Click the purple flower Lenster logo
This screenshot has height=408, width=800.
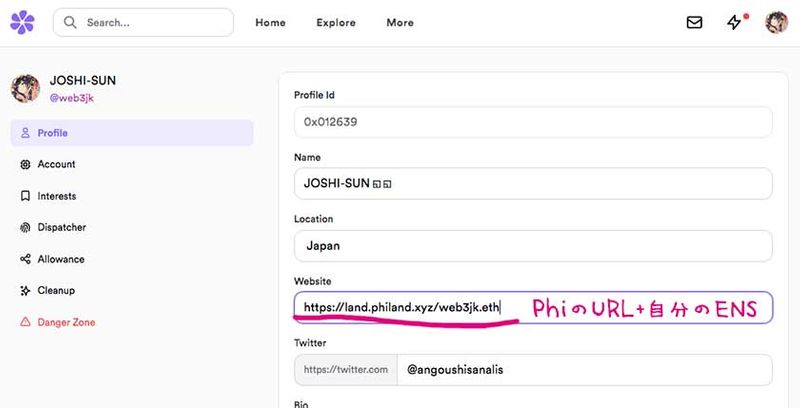(22, 22)
